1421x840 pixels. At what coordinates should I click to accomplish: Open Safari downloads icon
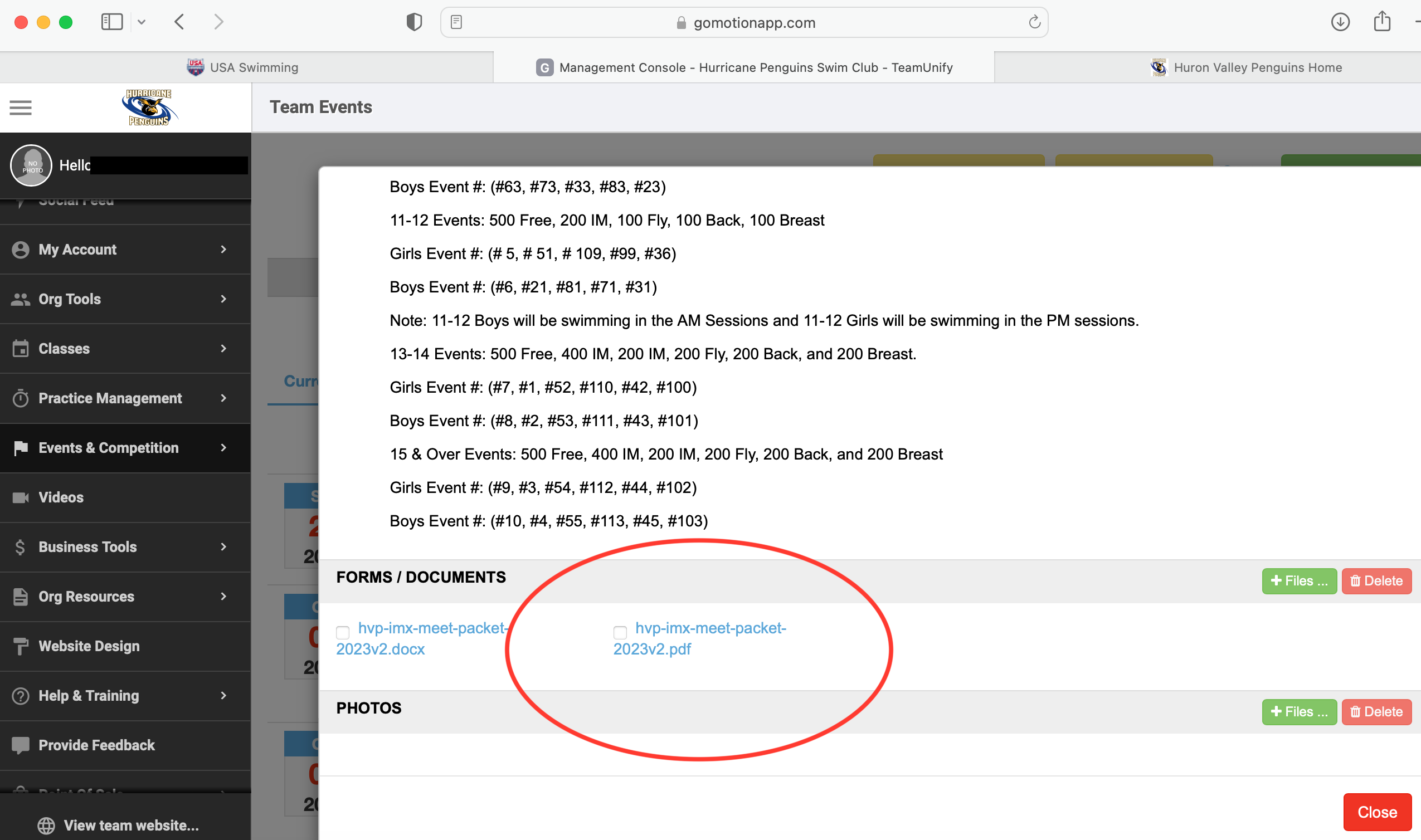[1340, 22]
